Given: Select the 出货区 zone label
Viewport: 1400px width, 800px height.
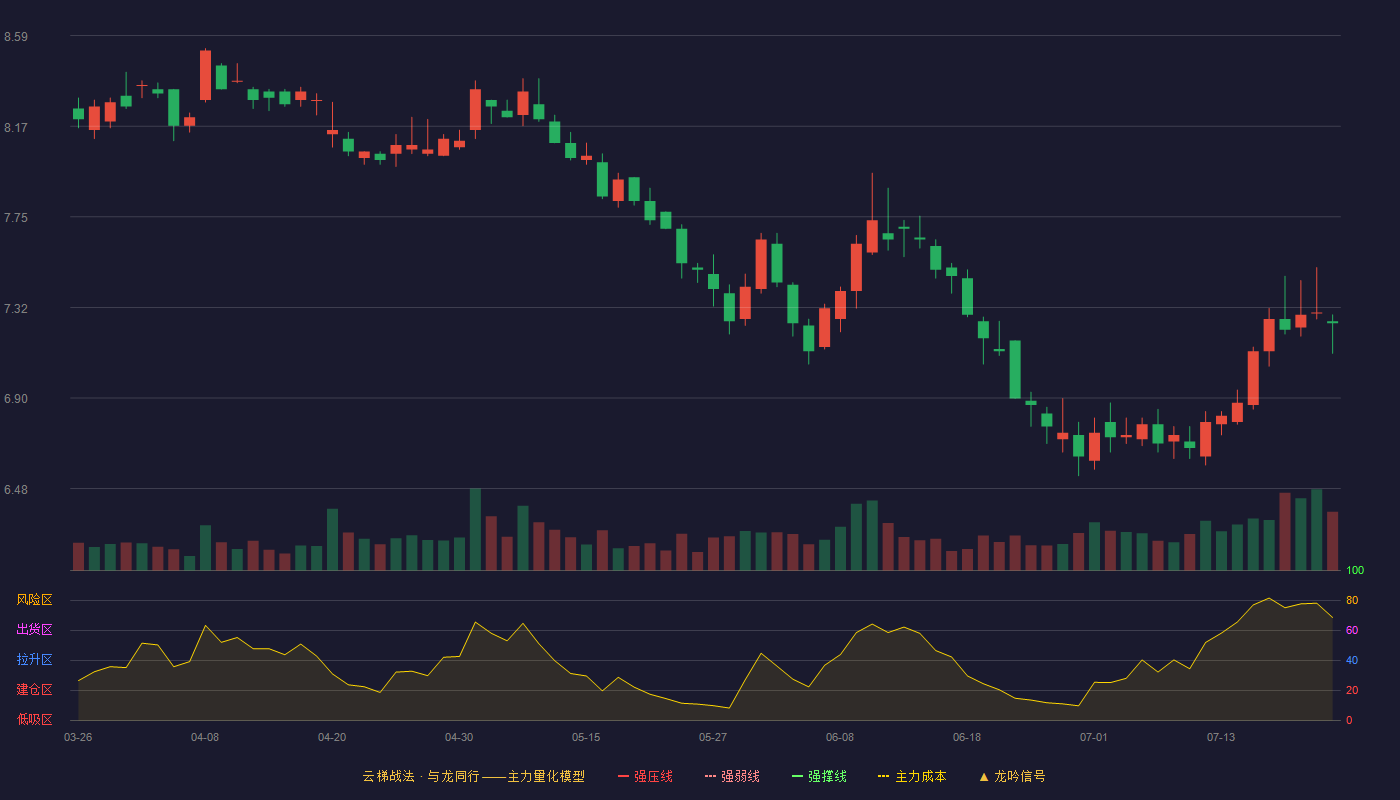Looking at the screenshot, I should click(x=34, y=630).
